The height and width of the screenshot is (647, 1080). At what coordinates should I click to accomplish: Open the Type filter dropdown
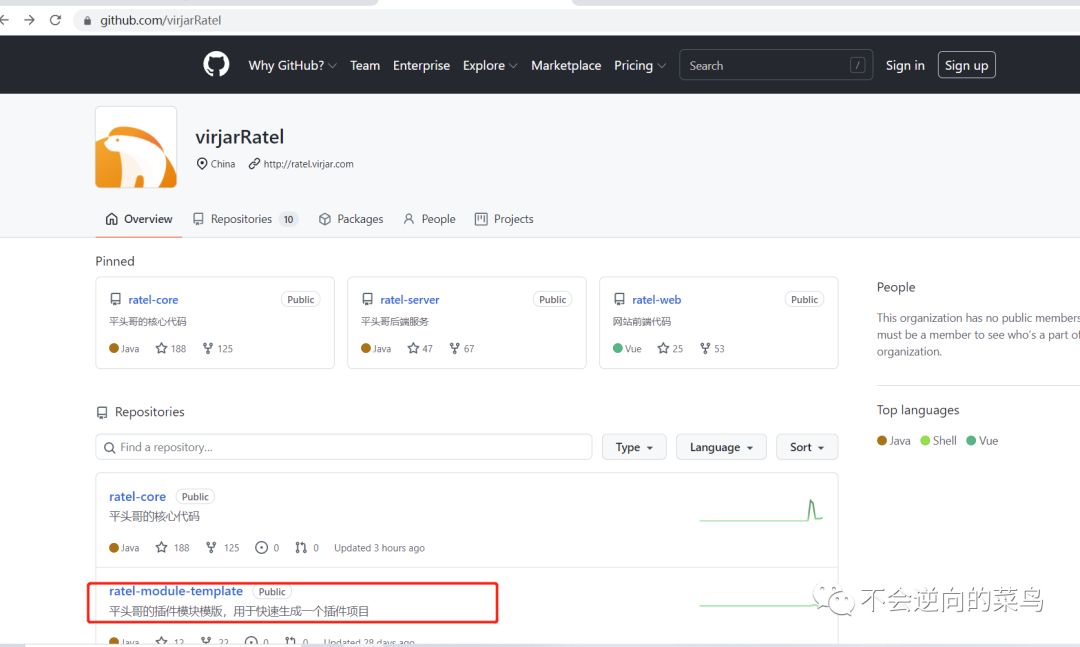634,447
